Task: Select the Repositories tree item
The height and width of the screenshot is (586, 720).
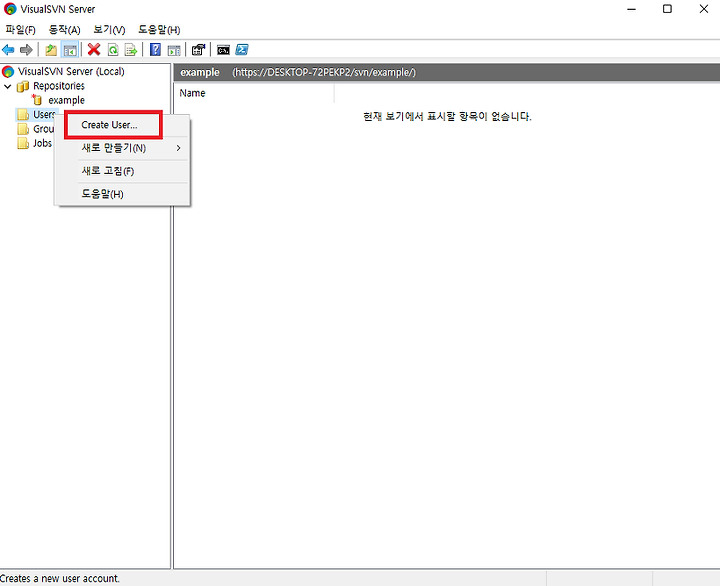Action: pos(59,86)
